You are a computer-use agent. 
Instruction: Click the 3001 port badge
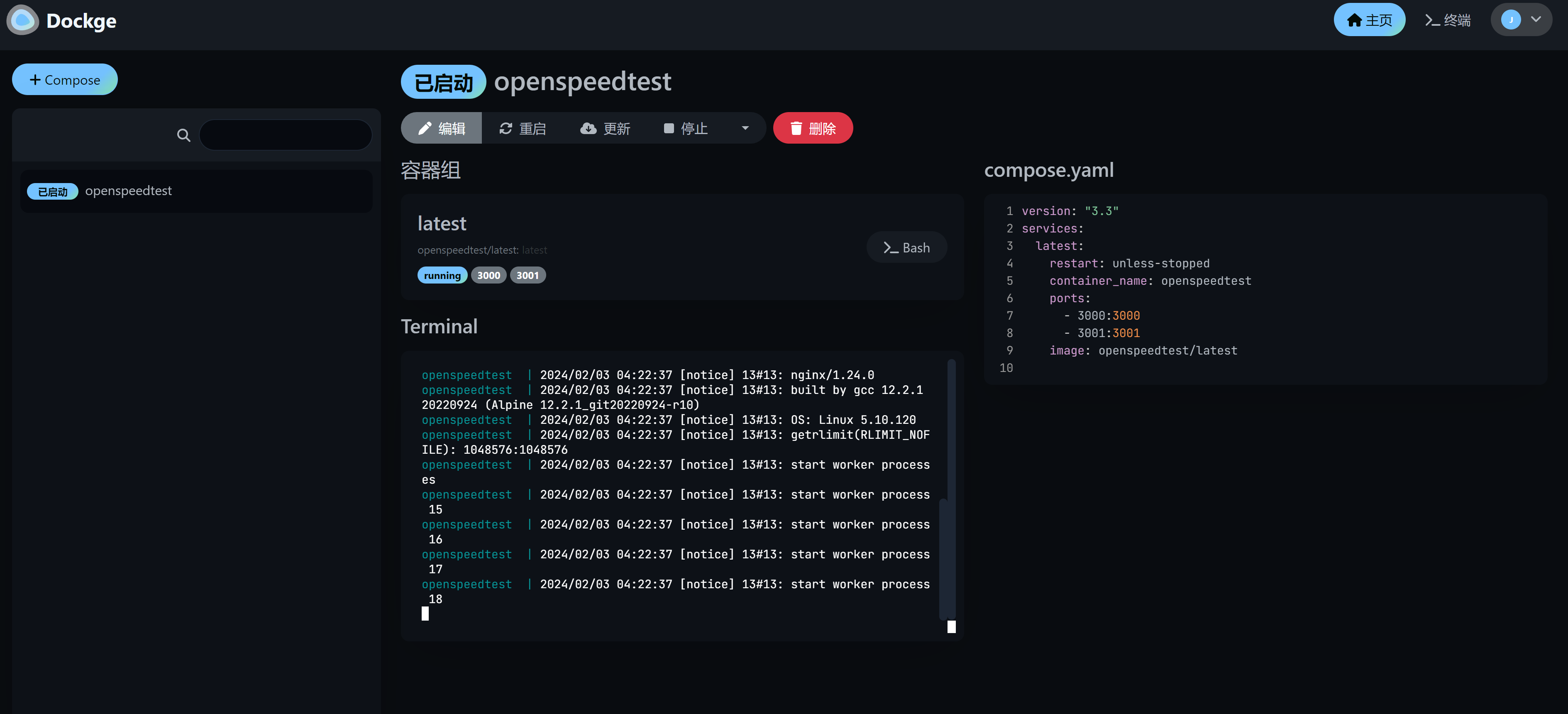[x=528, y=275]
